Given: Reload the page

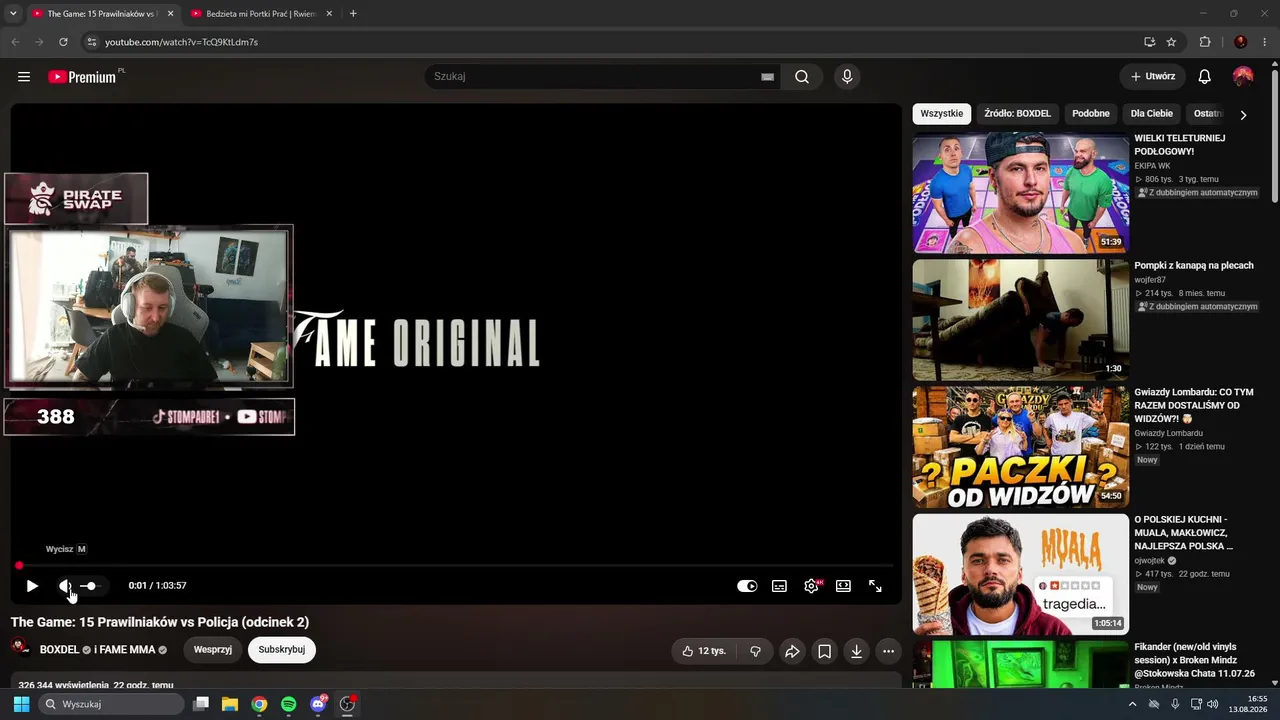Looking at the screenshot, I should click(x=63, y=42).
